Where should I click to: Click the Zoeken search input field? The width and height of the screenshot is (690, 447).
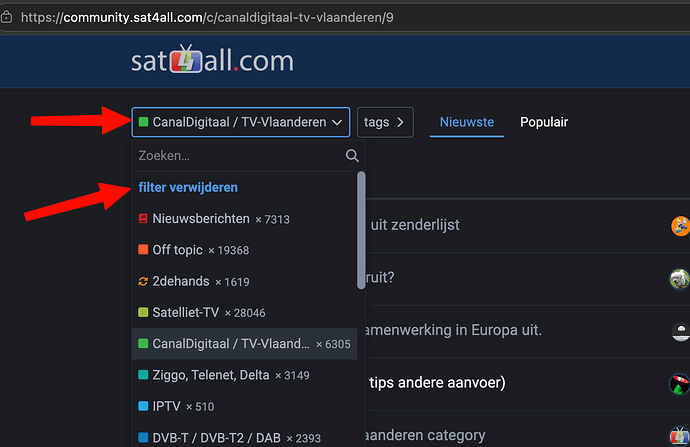[x=240, y=156]
